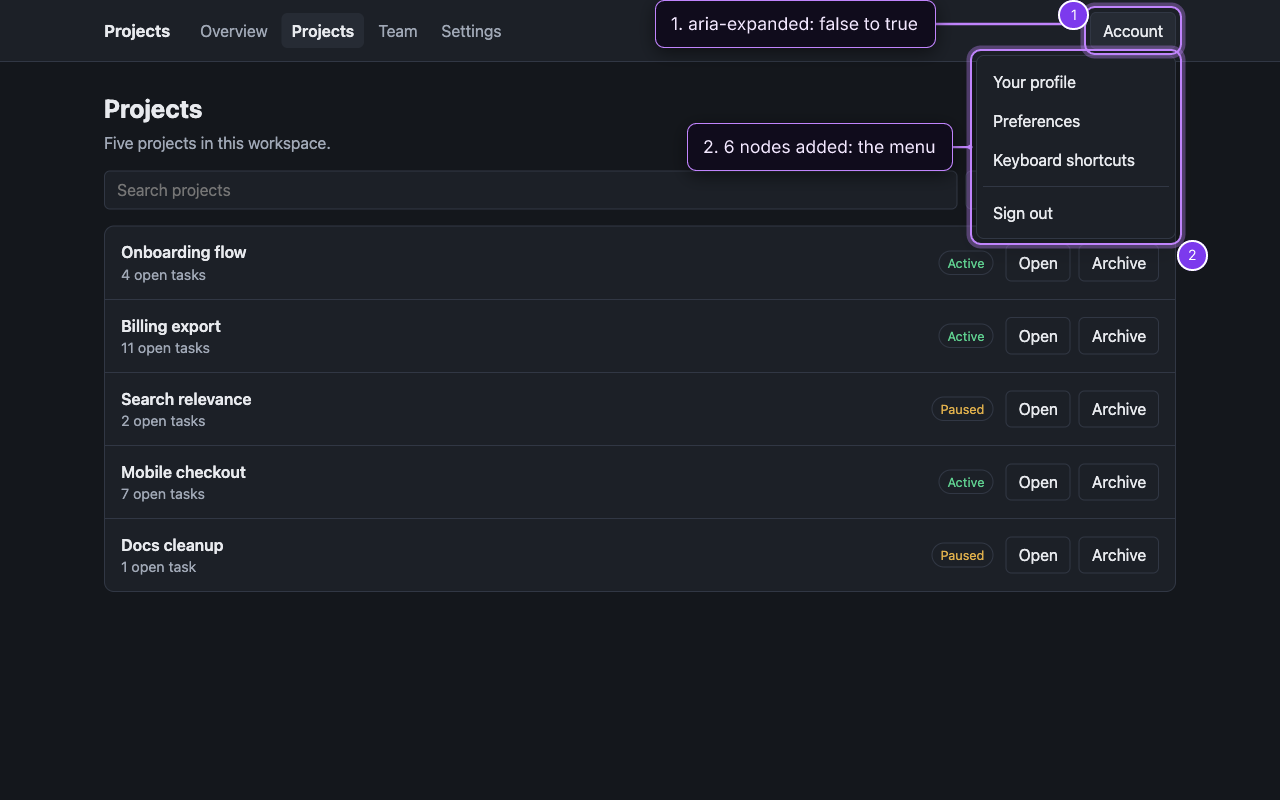Click the Active badge on Mobile checkout
Image resolution: width=1280 pixels, height=800 pixels.
pyautogui.click(x=966, y=482)
